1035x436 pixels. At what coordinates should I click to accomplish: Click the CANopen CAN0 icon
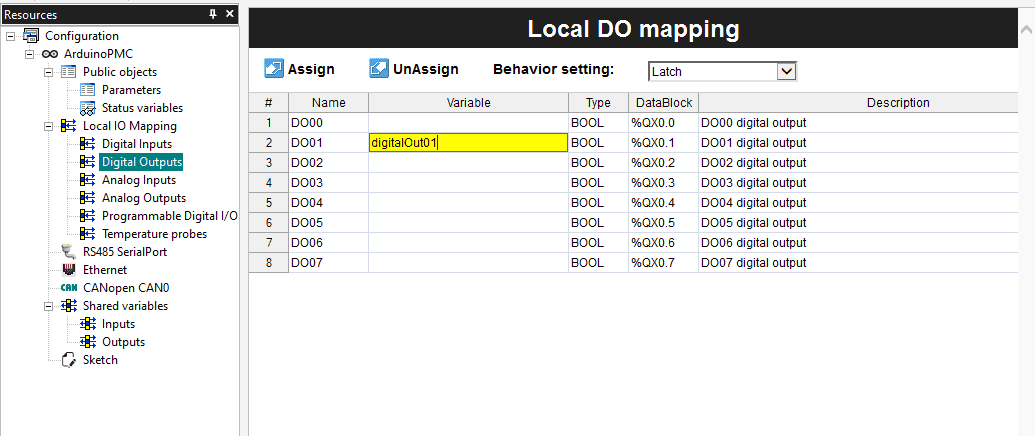(x=68, y=288)
